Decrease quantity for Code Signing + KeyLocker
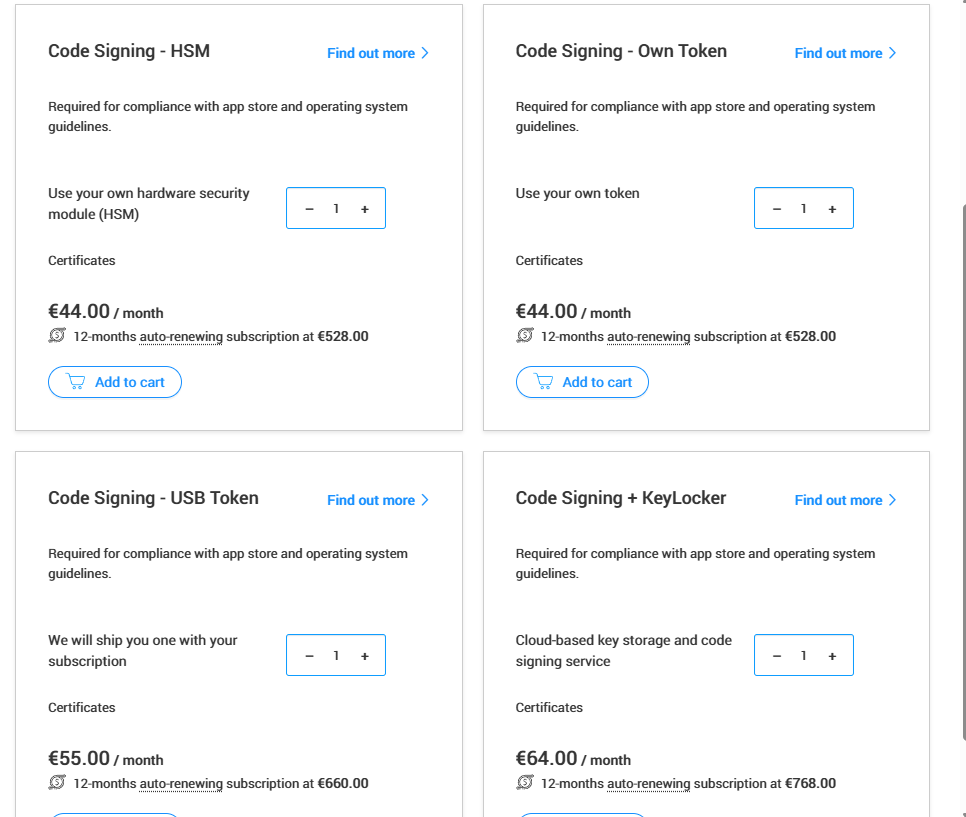Screen dimensions: 966x817 pos(777,656)
